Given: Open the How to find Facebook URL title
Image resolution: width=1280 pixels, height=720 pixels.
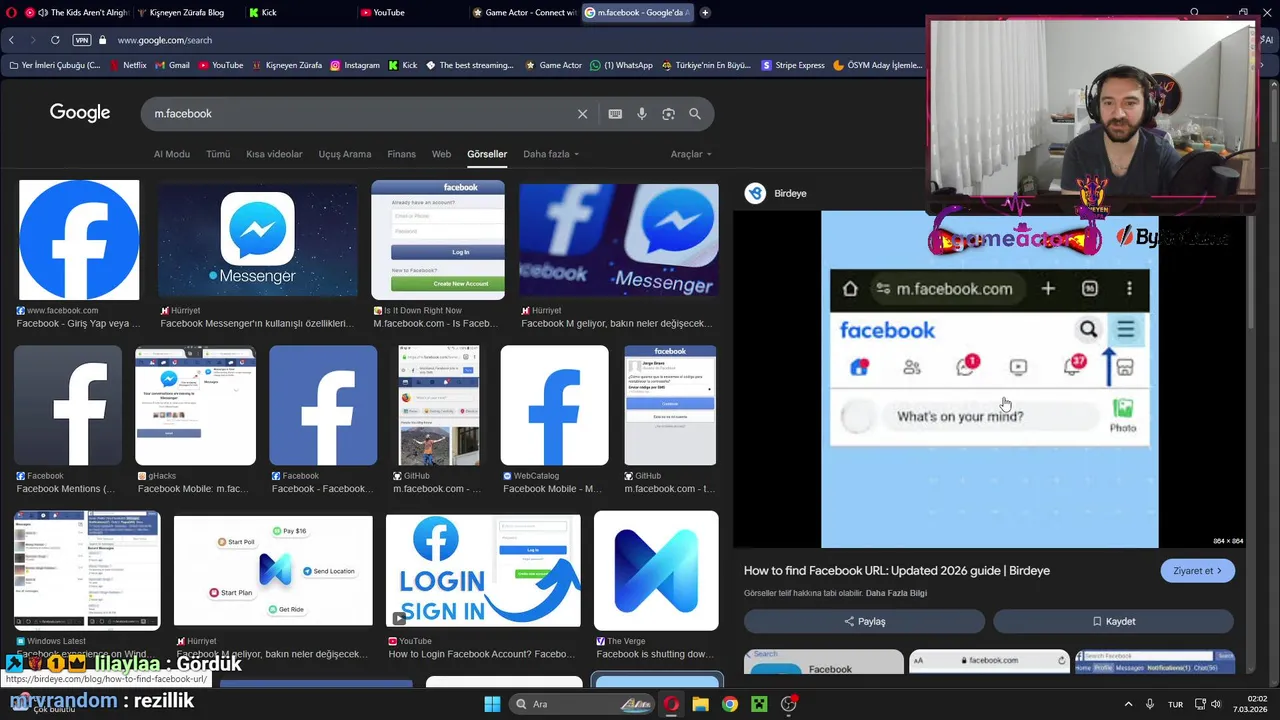Looking at the screenshot, I should coord(896,571).
